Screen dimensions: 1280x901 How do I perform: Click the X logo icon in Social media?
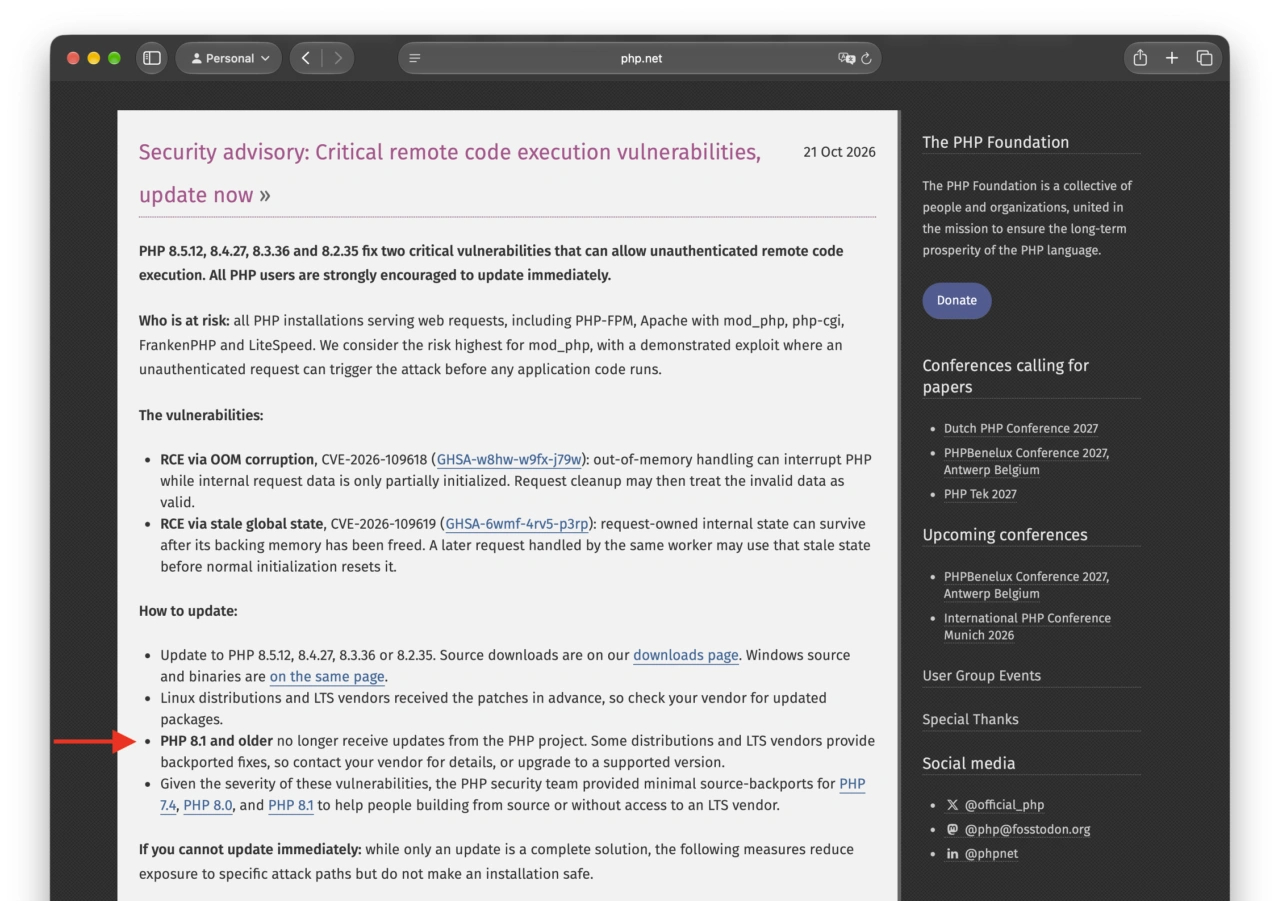click(952, 805)
